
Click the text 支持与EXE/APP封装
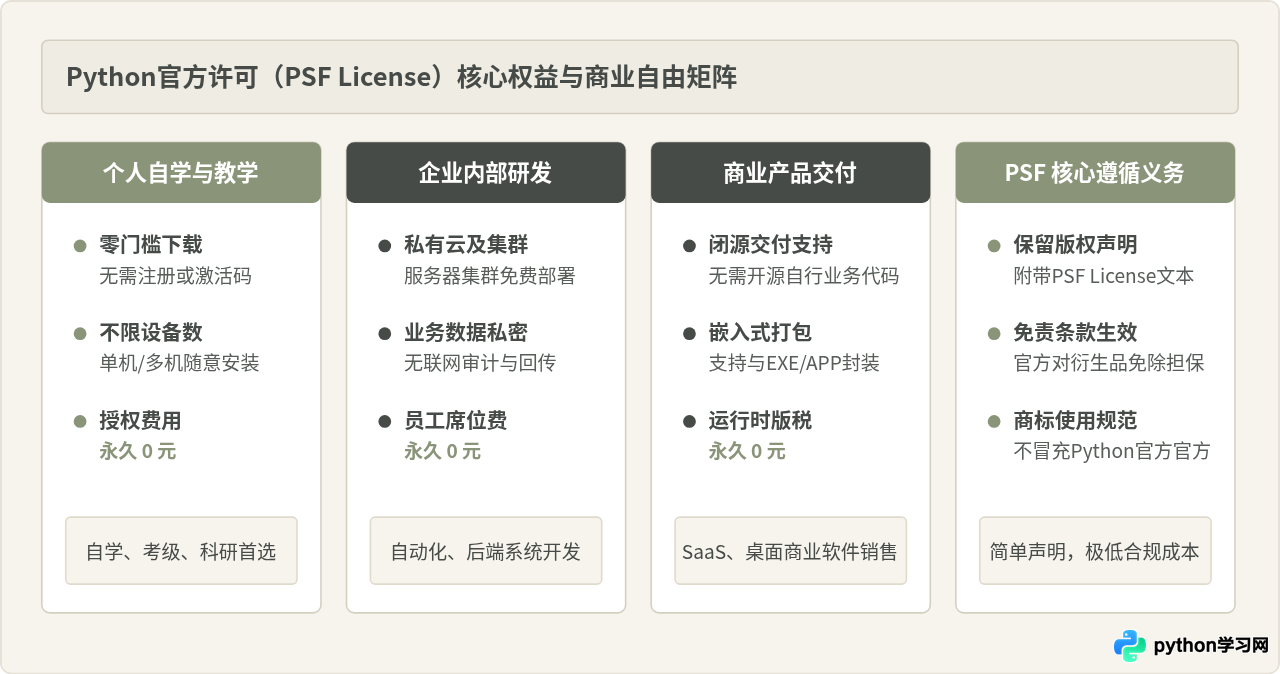795,363
